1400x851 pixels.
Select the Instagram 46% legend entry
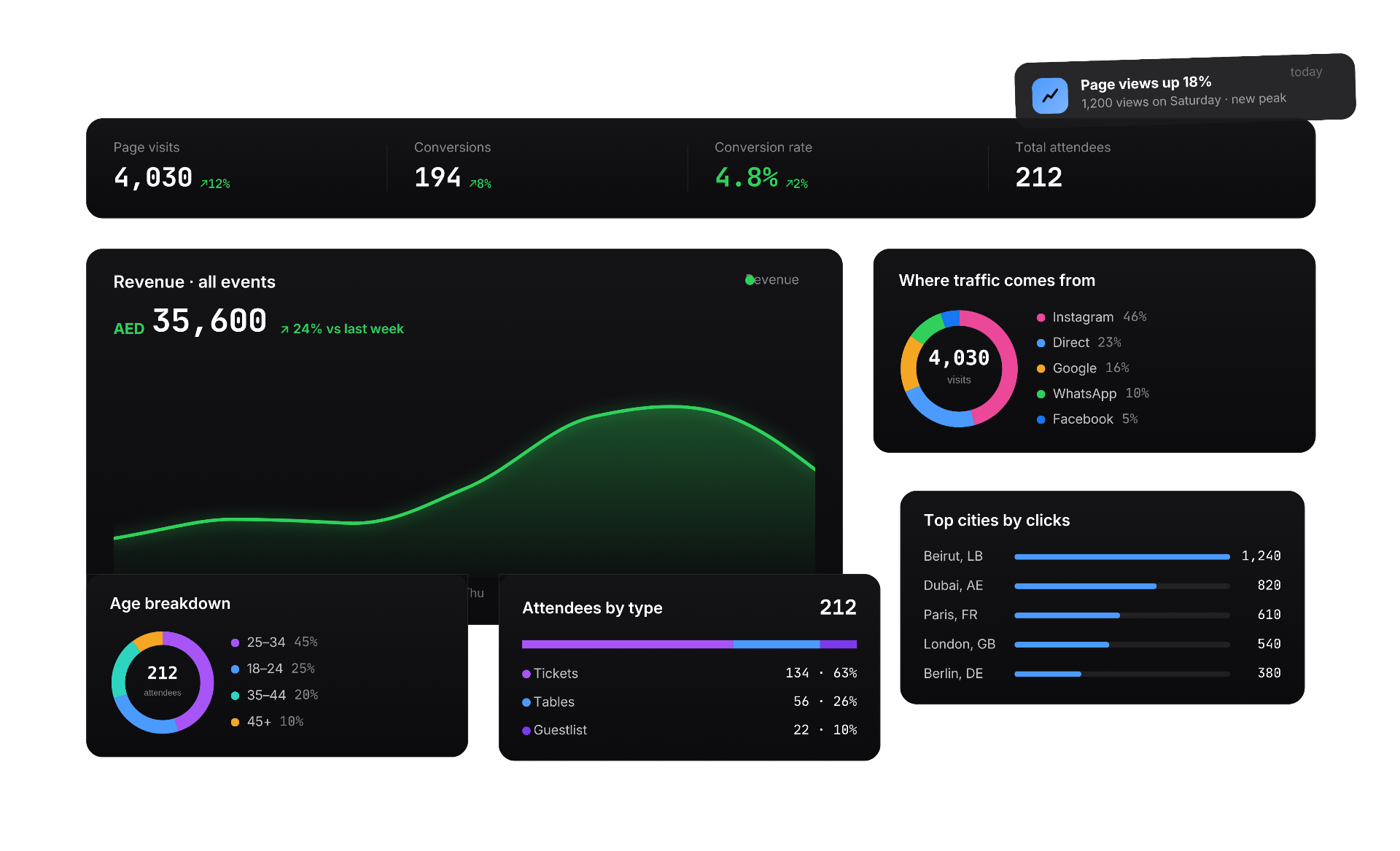(x=1092, y=317)
